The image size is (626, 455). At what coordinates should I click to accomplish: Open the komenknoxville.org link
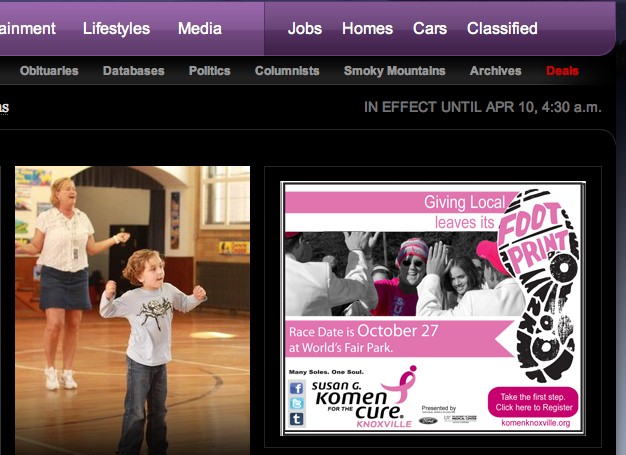coord(535,423)
